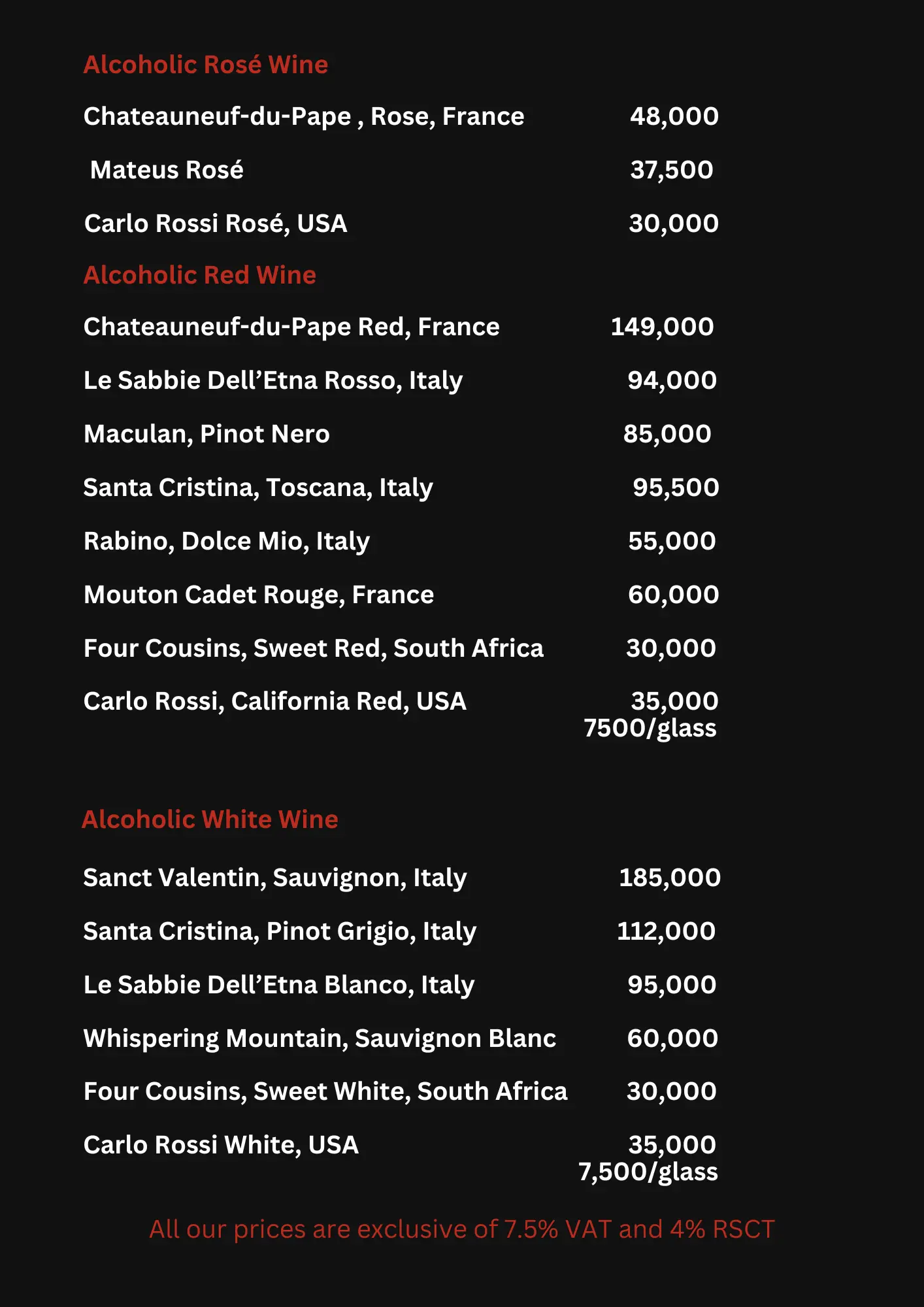Click the 185,000 price
Image resolution: width=924 pixels, height=1307 pixels.
click(x=669, y=878)
